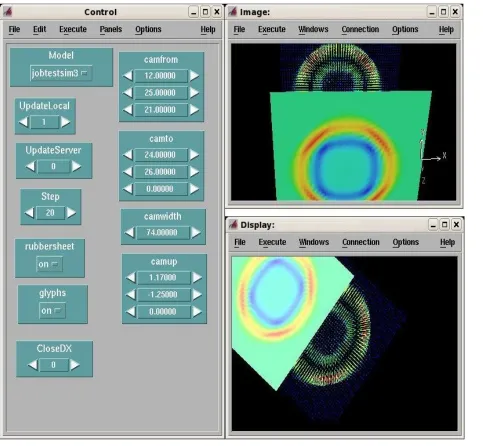Click the UpdateLocal value field showing 1

tap(44, 122)
